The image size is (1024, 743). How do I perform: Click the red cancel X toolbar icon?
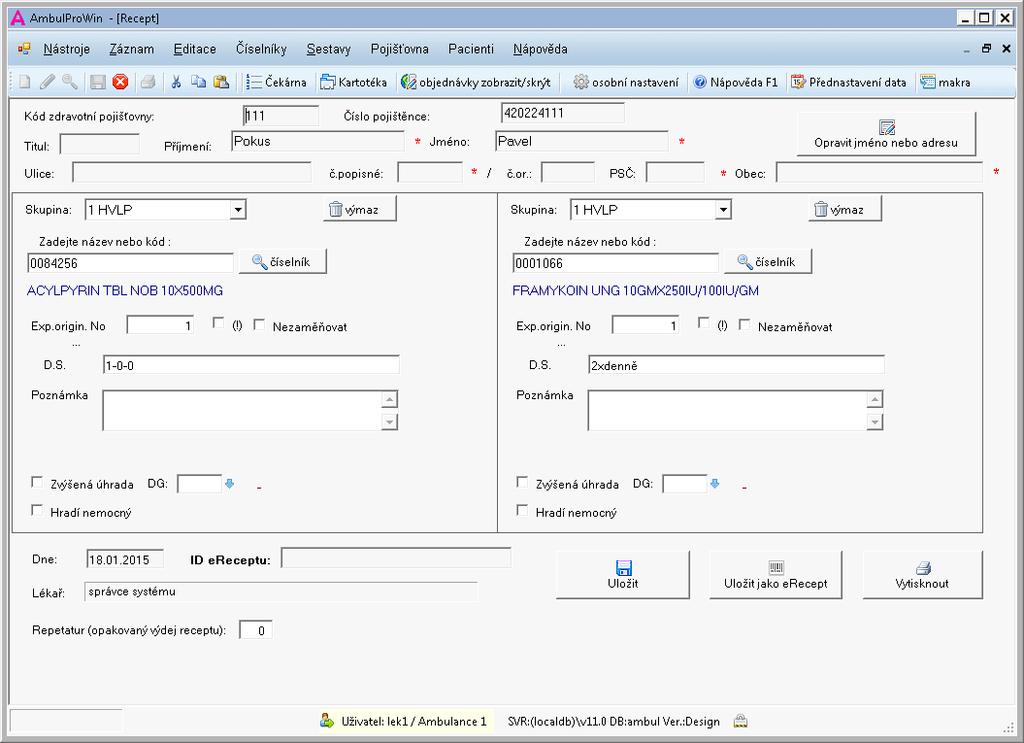pyautogui.click(x=120, y=82)
